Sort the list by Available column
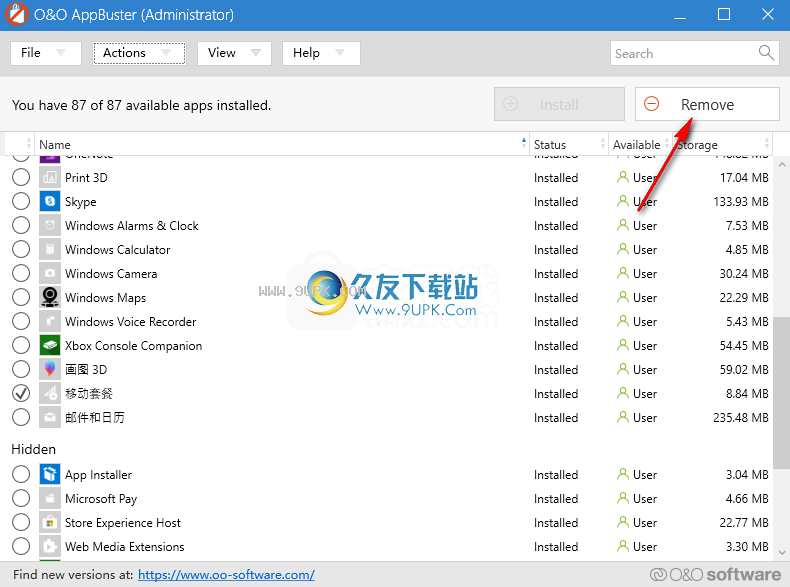This screenshot has width=790, height=587. [640, 145]
